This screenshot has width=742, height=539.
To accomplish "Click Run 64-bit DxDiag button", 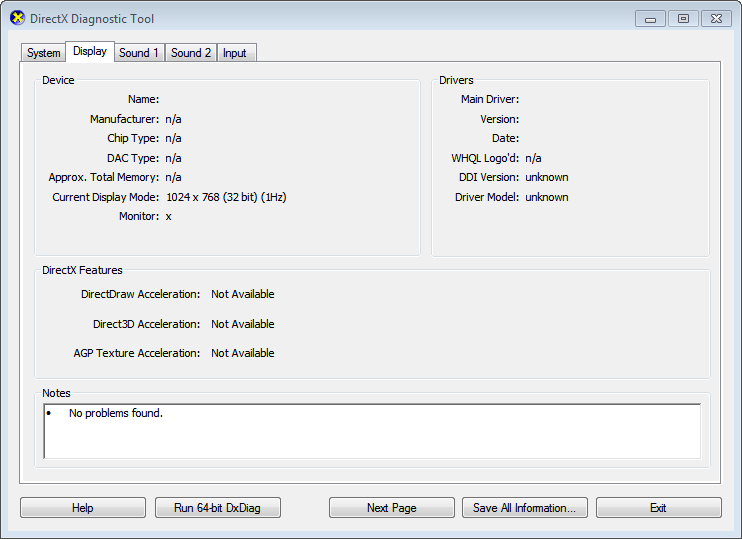I will click(218, 508).
